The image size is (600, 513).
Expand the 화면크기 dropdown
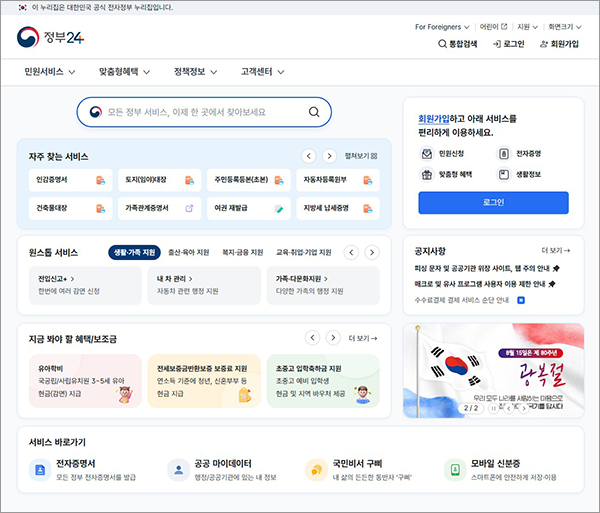[x=564, y=27]
